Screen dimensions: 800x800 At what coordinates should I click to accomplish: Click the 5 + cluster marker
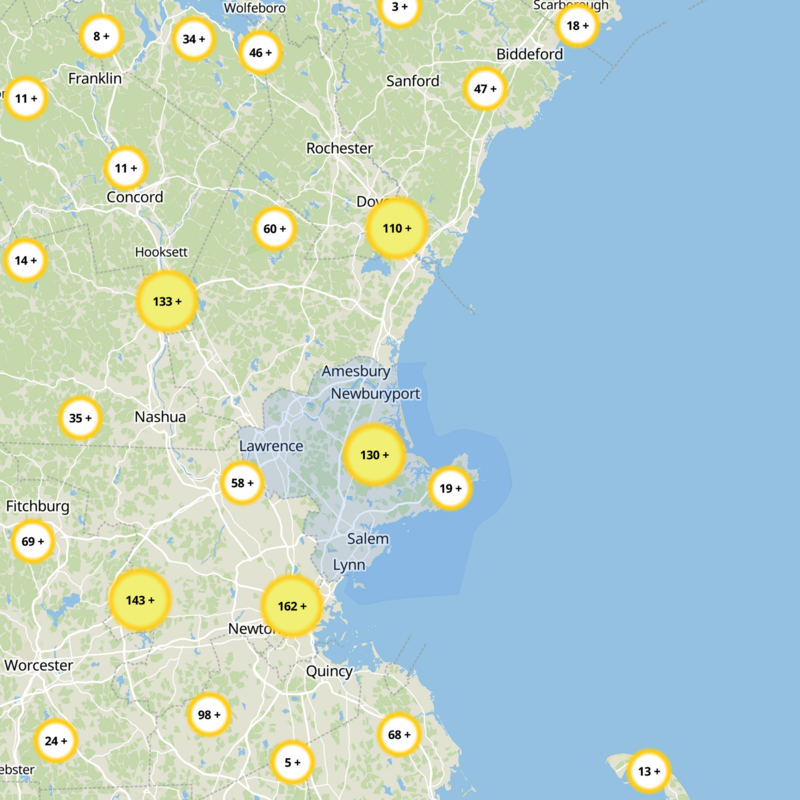pyautogui.click(x=292, y=762)
